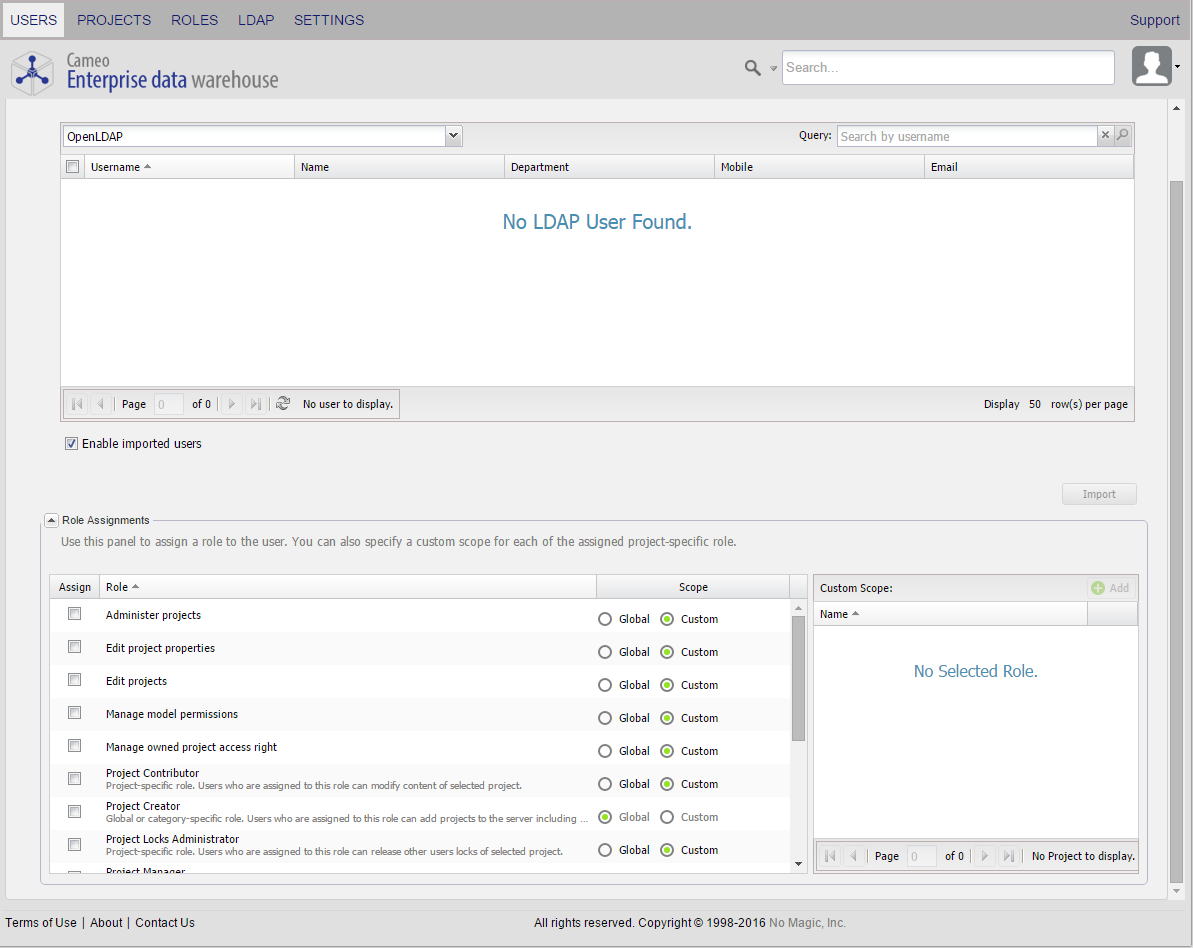Go to last page of Custom Scope list

coord(1009,856)
